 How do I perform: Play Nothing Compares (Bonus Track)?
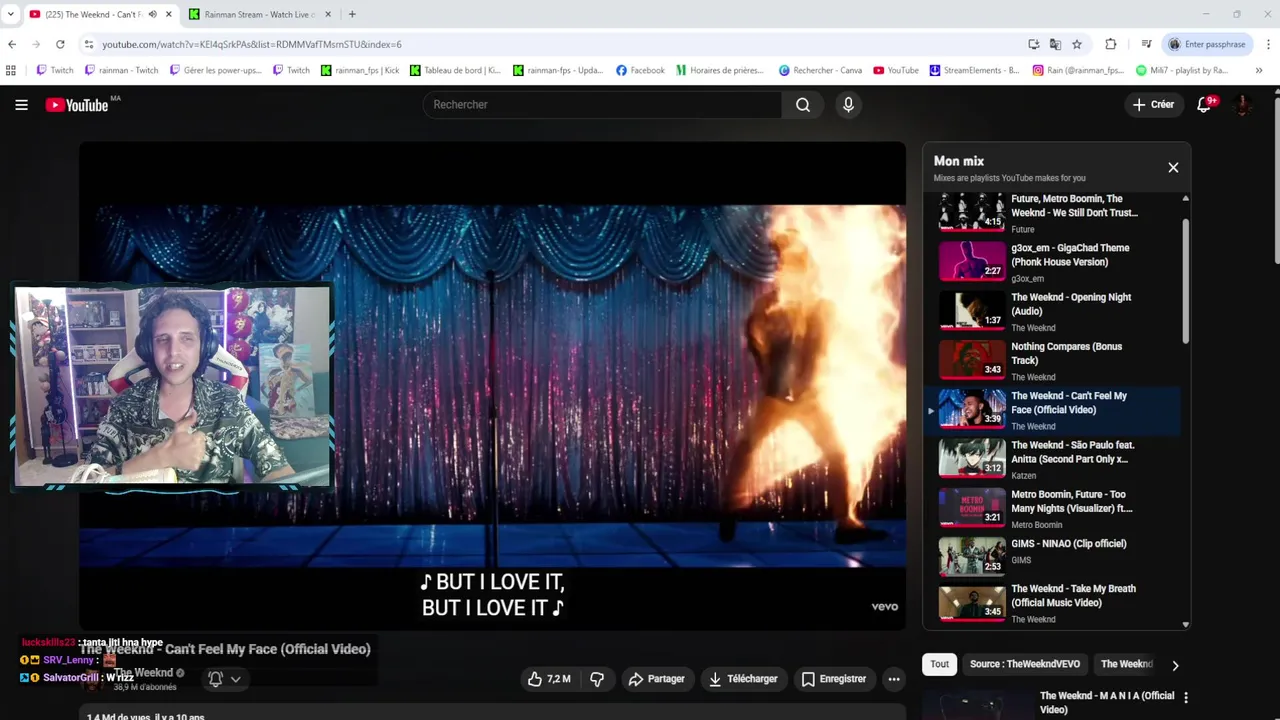pyautogui.click(x=1054, y=360)
